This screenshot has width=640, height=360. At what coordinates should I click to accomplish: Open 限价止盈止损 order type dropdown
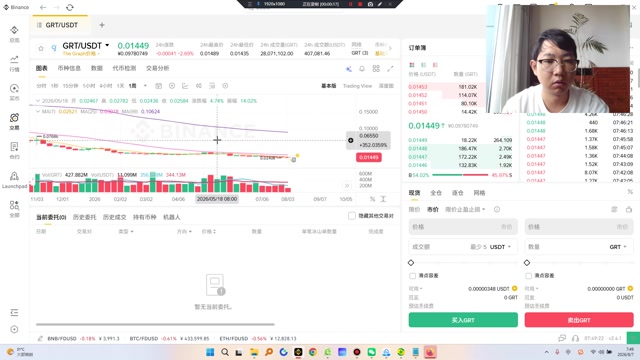465,209
